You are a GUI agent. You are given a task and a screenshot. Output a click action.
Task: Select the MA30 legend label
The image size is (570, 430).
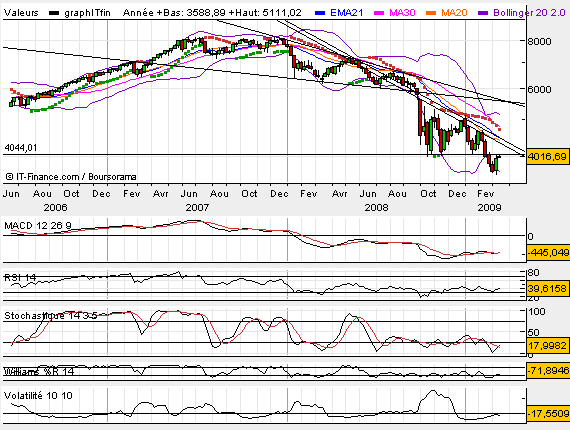(x=402, y=13)
